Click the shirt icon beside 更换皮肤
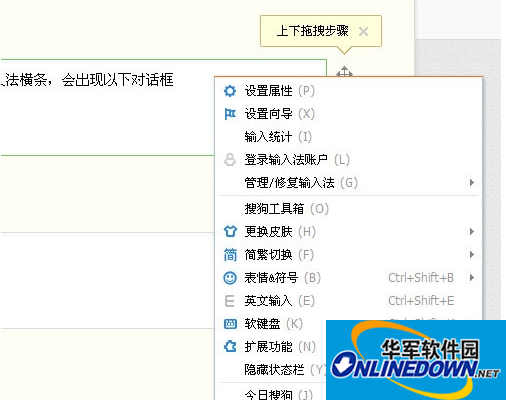Viewport: 506px width, 400px height. 230,231
